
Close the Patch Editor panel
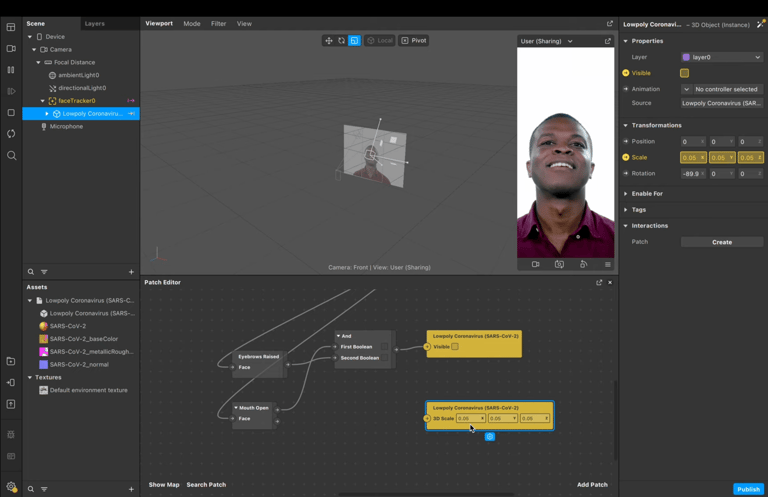point(610,283)
